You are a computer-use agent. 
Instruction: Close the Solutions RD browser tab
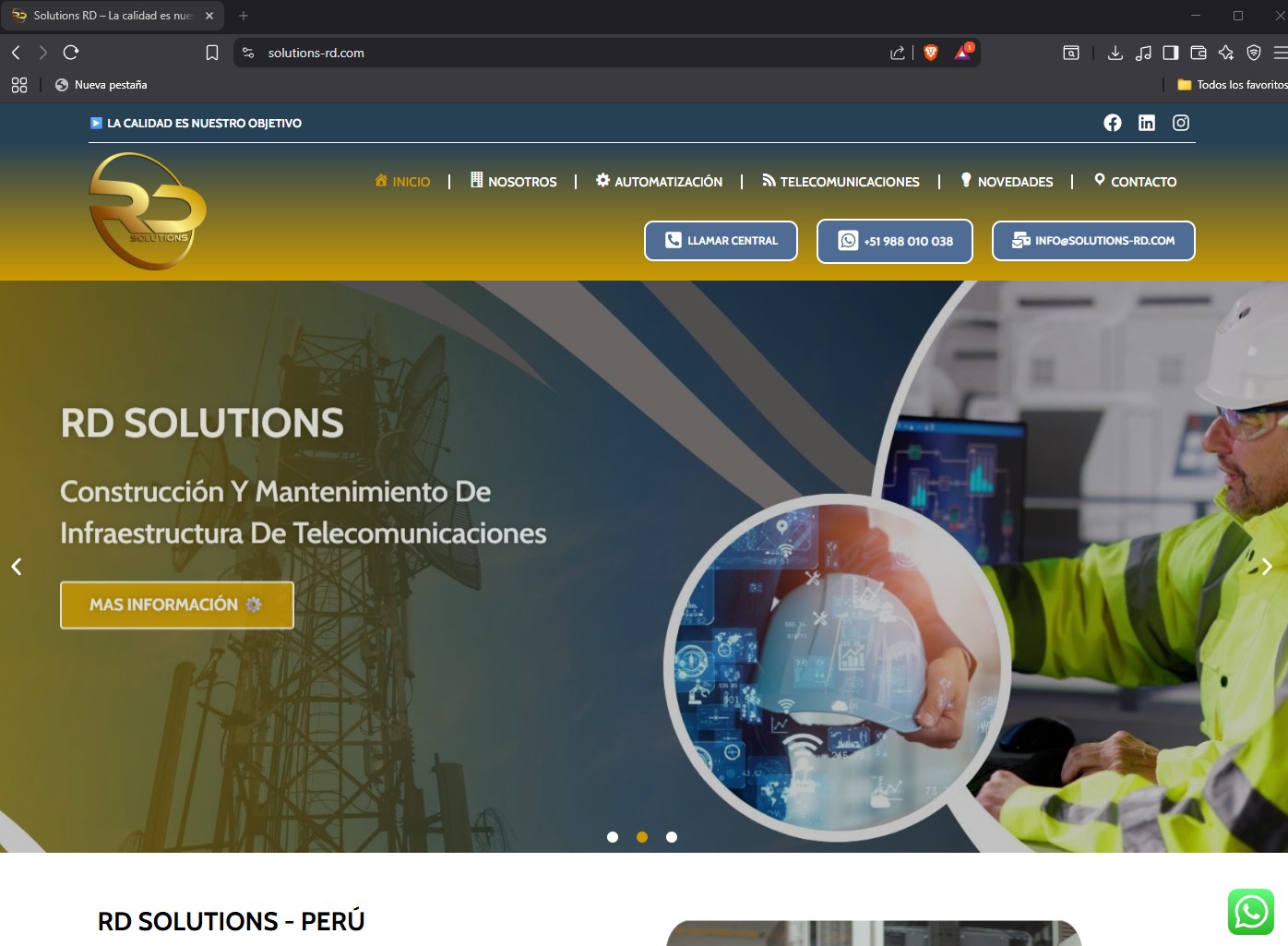[209, 16]
